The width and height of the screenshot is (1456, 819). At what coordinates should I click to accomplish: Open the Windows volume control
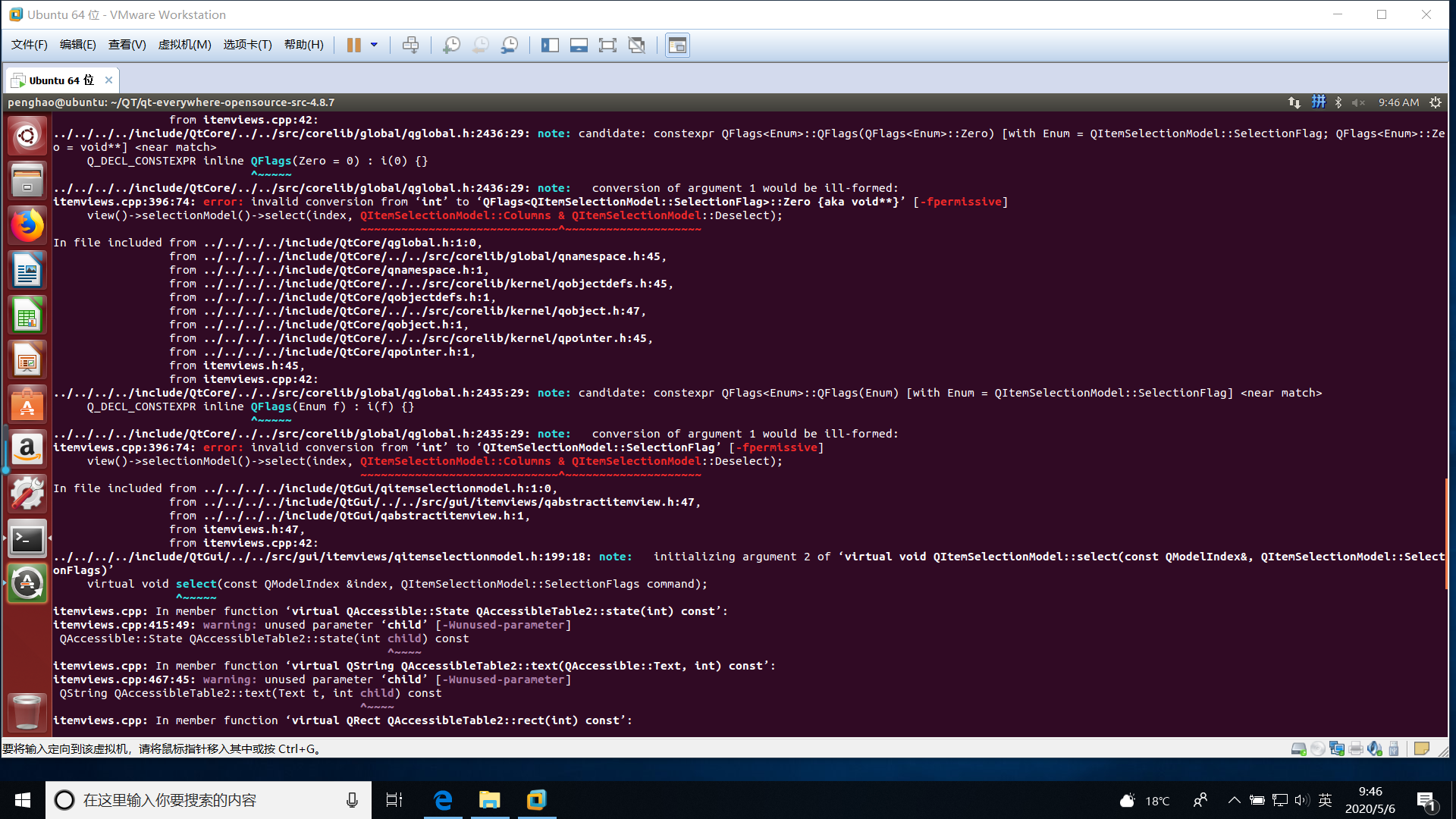[1301, 799]
